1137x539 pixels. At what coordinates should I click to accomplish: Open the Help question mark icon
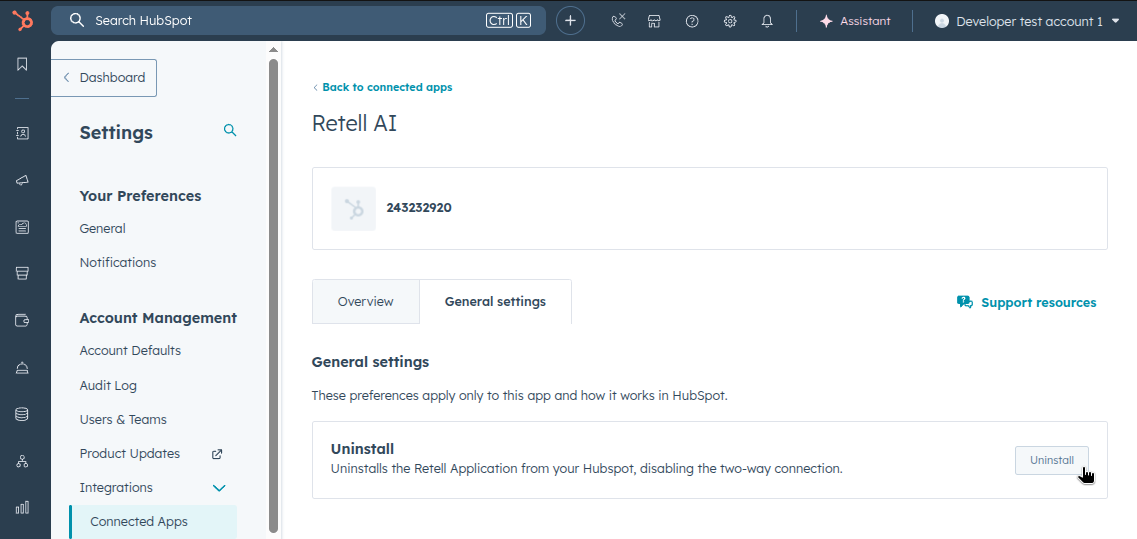click(692, 21)
